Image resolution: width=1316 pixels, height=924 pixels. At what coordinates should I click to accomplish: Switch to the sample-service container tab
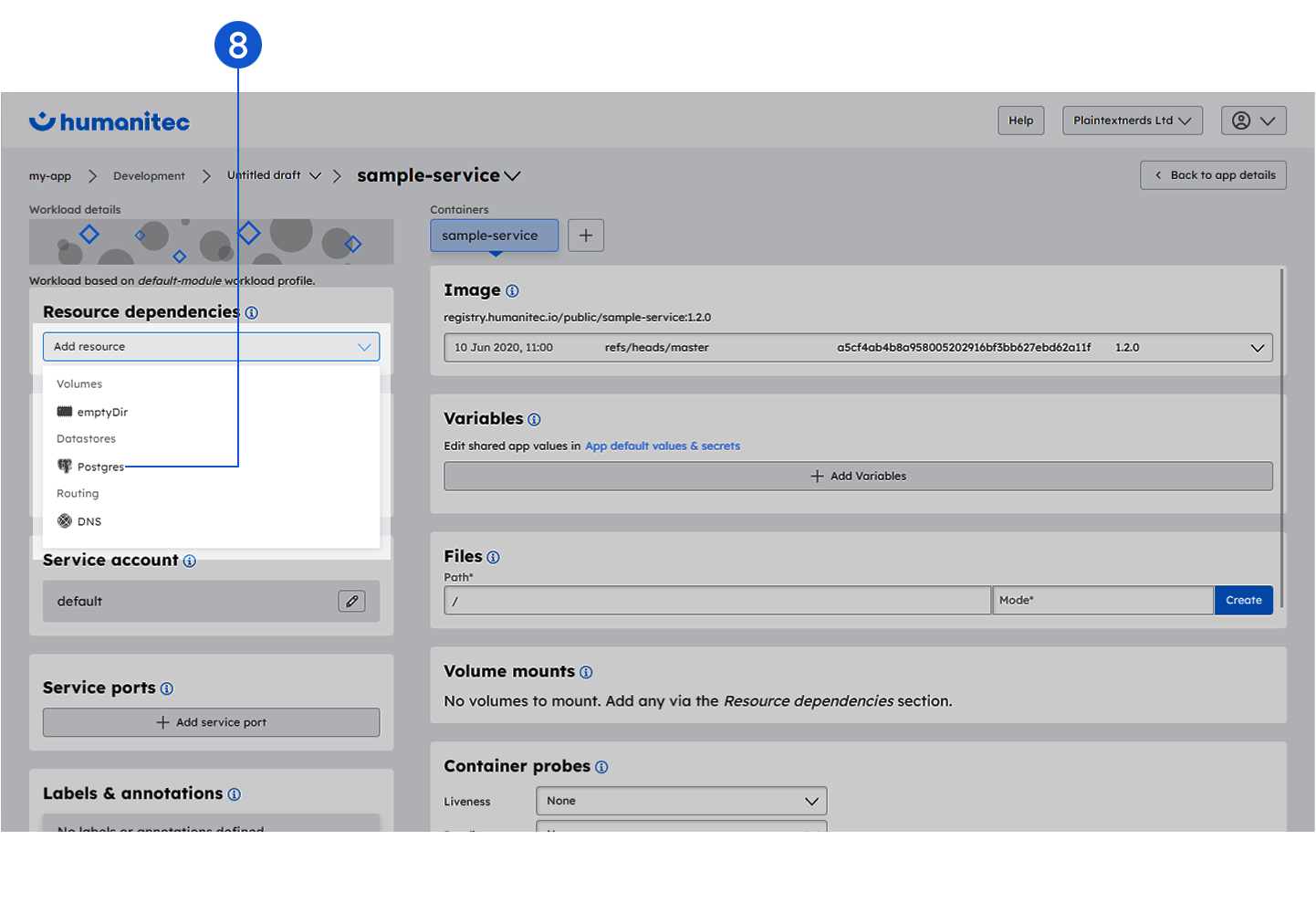point(494,236)
